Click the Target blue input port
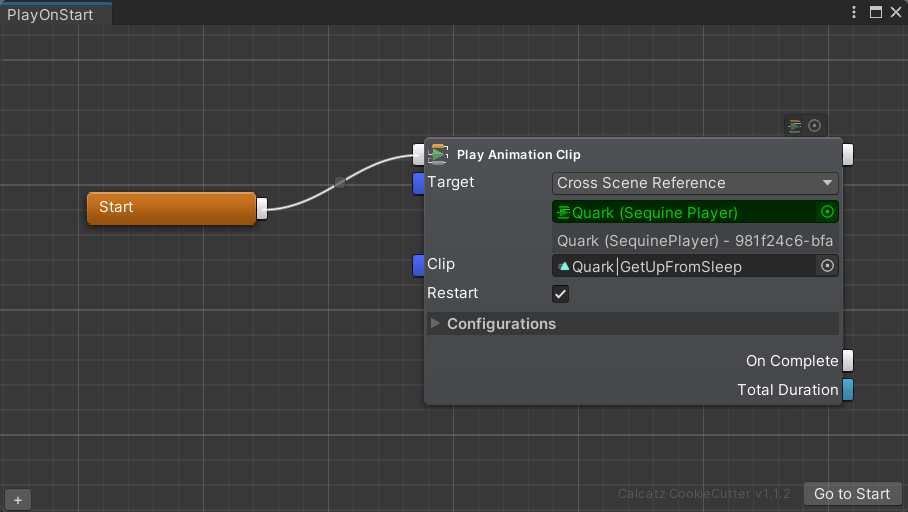 pos(419,183)
